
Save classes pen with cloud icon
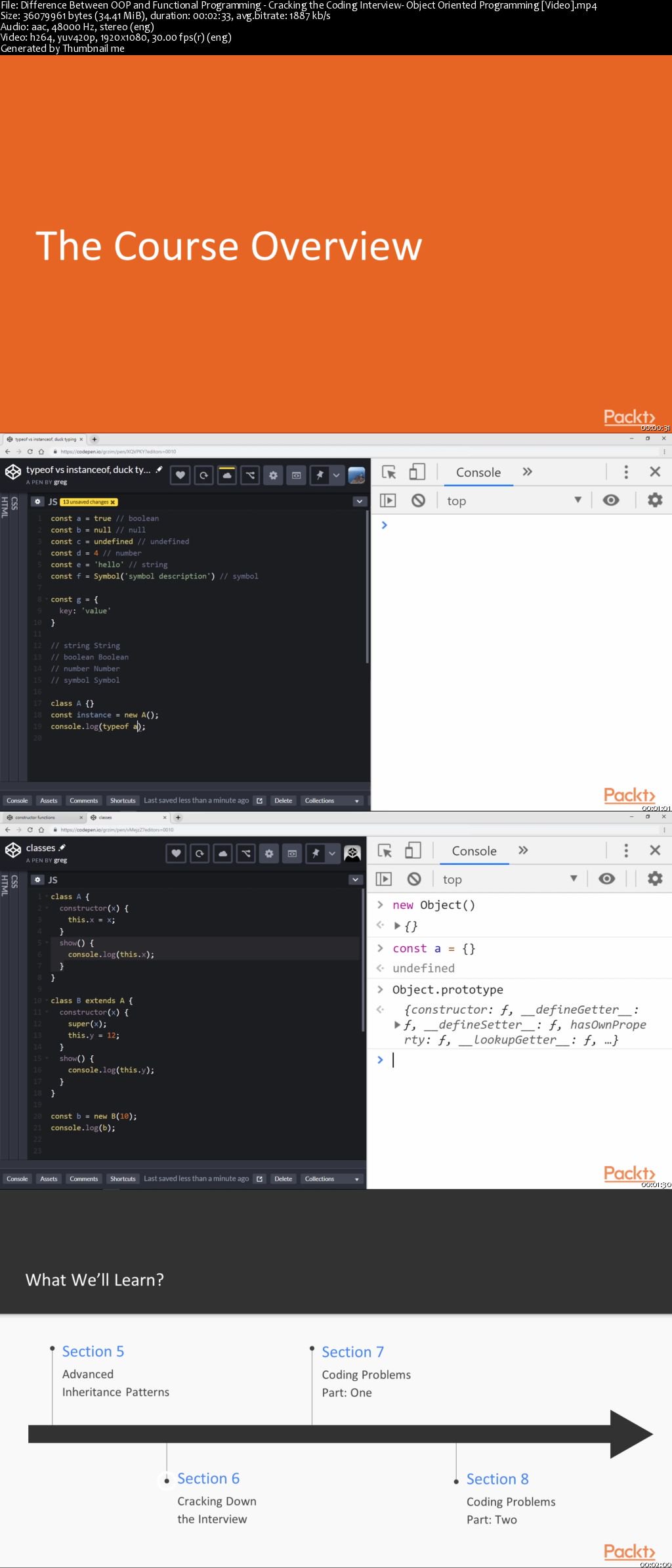[x=222, y=853]
